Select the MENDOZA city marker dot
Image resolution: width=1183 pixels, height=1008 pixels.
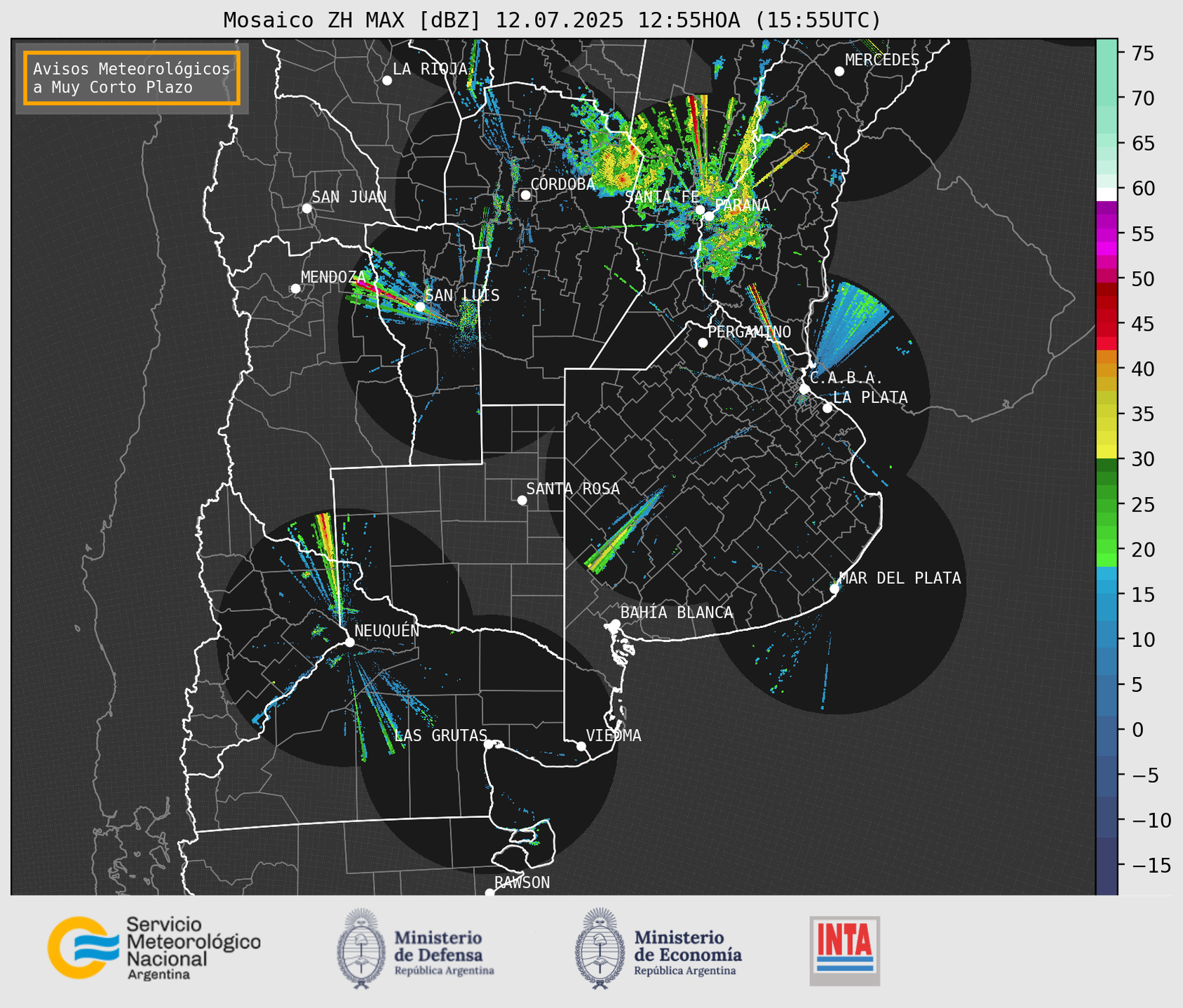tap(295, 288)
